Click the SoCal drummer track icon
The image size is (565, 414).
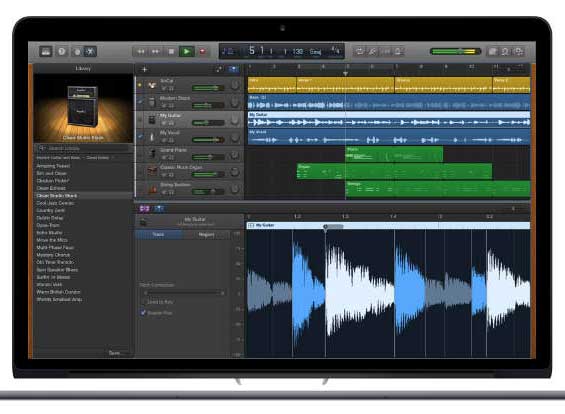click(x=152, y=85)
